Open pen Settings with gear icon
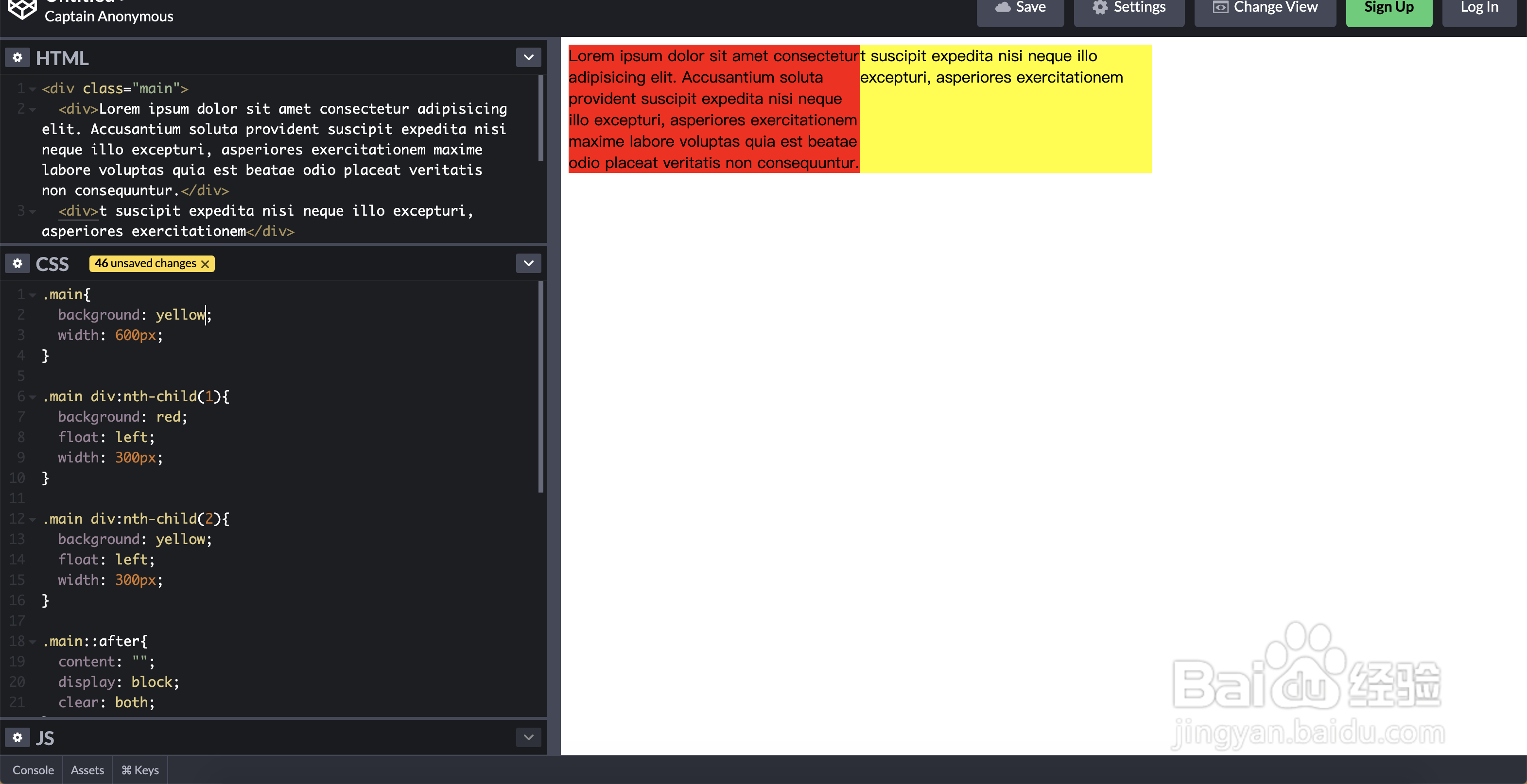Screen dimensions: 1527x784 1128,8
